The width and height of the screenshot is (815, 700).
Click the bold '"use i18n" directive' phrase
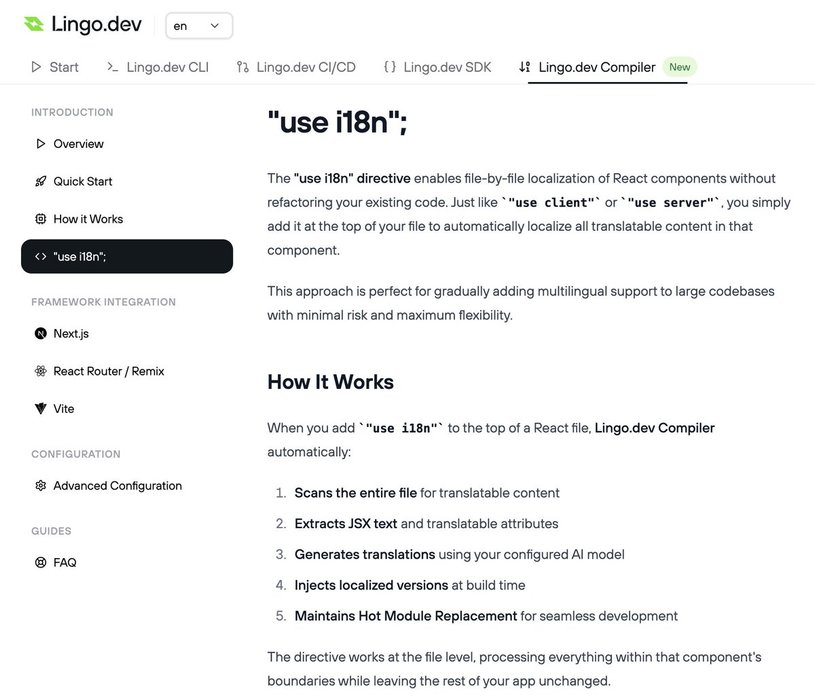click(352, 178)
